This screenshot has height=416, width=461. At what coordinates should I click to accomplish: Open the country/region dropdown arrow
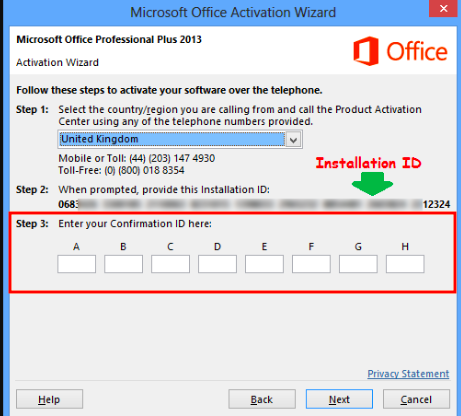[x=293, y=140]
